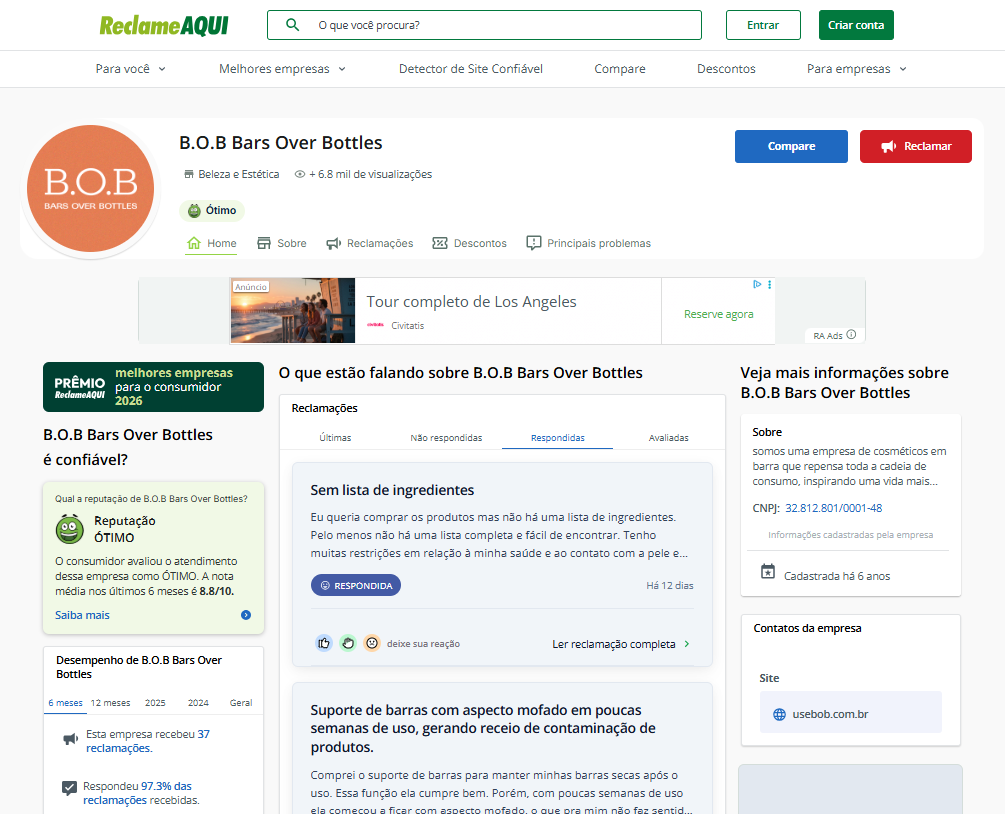This screenshot has width=1005, height=814.
Task: Select the 6 meses performance tab
Action: coord(65,703)
